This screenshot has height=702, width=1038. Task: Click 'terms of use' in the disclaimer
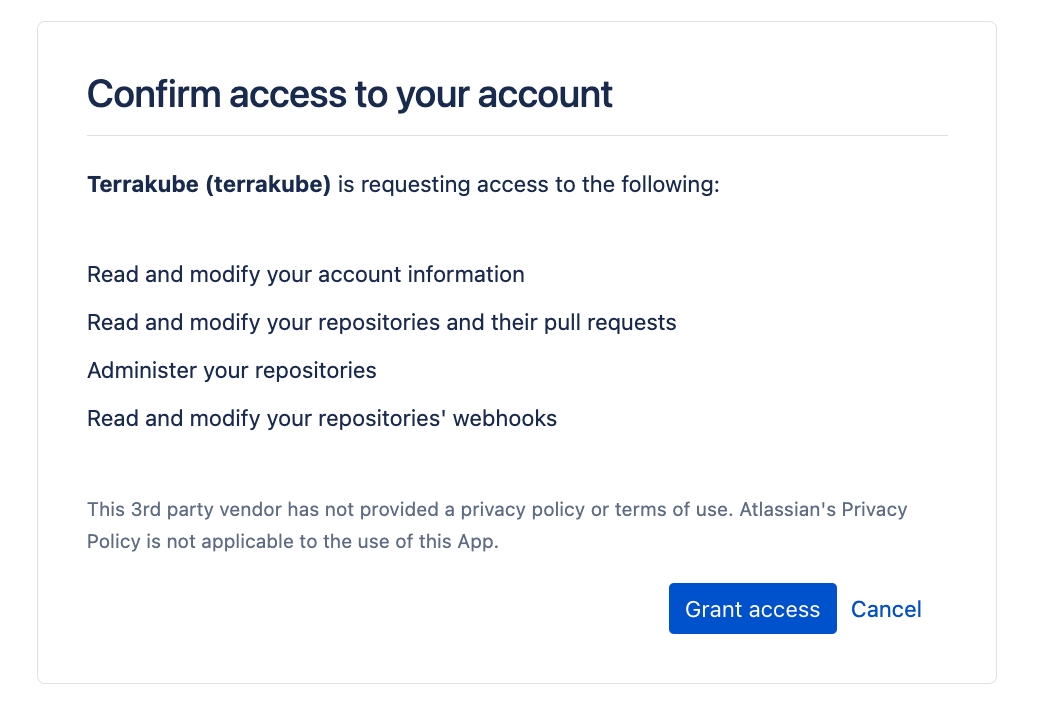(672, 509)
